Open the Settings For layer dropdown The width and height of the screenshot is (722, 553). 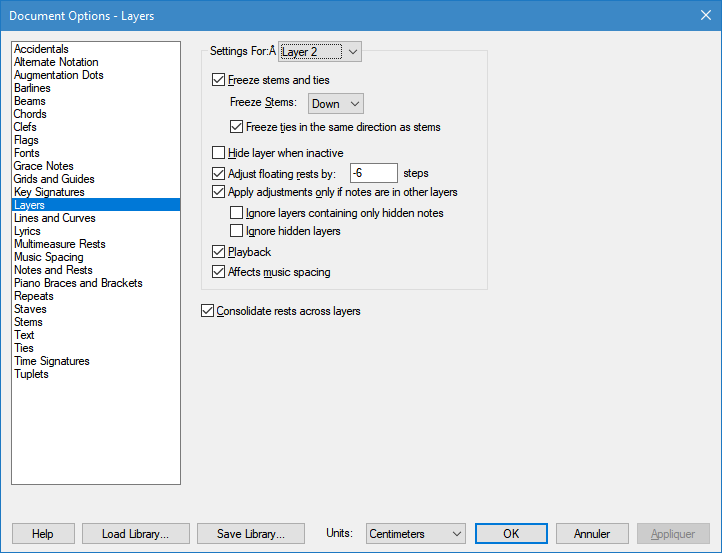pyautogui.click(x=320, y=51)
